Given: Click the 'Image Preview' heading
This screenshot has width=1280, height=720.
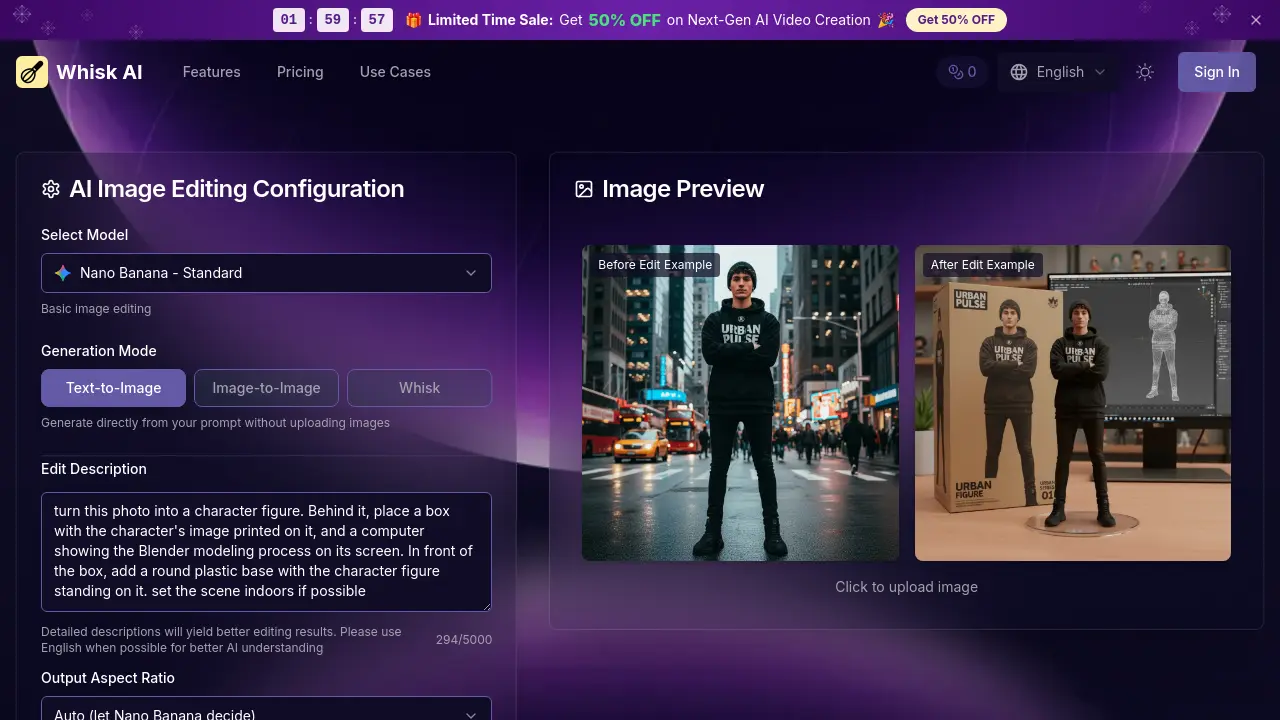Looking at the screenshot, I should click(683, 189).
